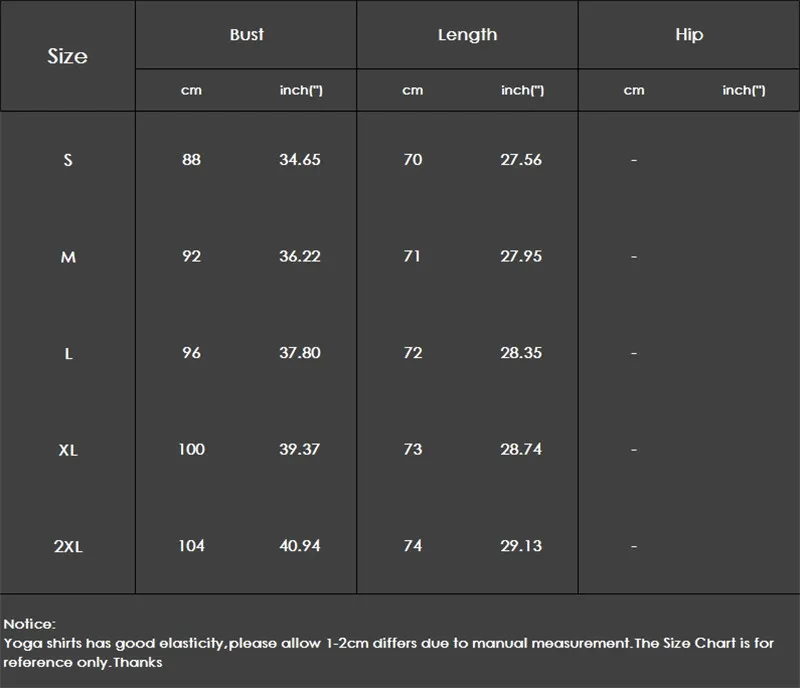Select bust value 40.94 inches
The width and height of the screenshot is (800, 688).
click(x=300, y=546)
